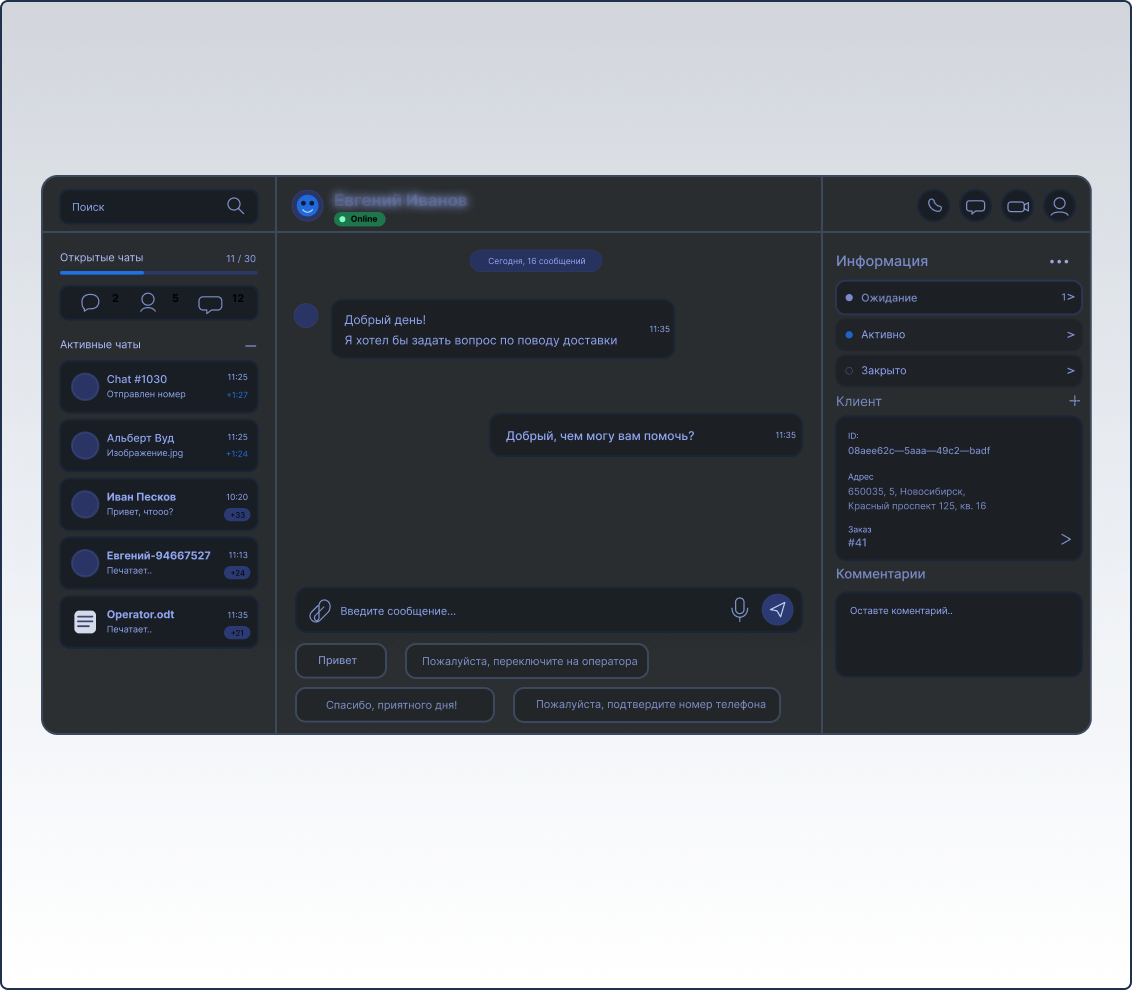Click the Введите сообщение input field
The image size is (1132, 990).
(x=530, y=611)
